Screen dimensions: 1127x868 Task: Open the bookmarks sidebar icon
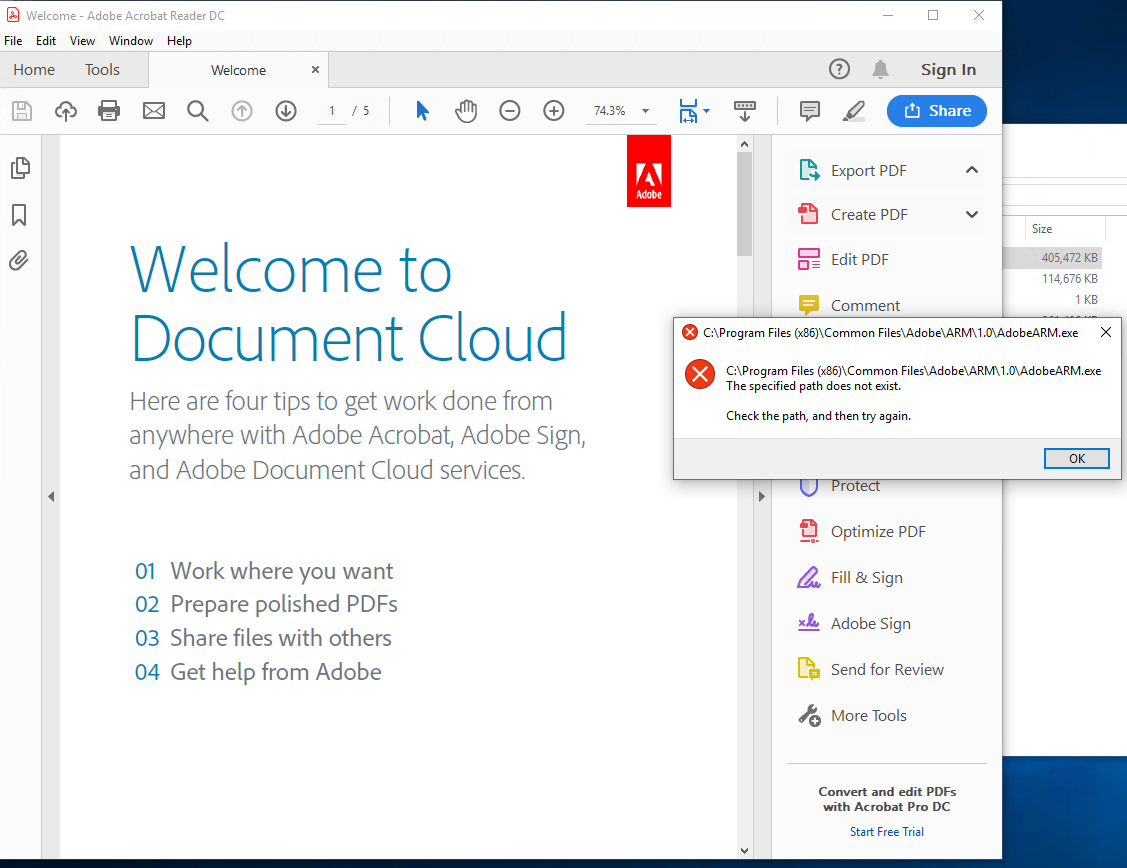[x=19, y=215]
